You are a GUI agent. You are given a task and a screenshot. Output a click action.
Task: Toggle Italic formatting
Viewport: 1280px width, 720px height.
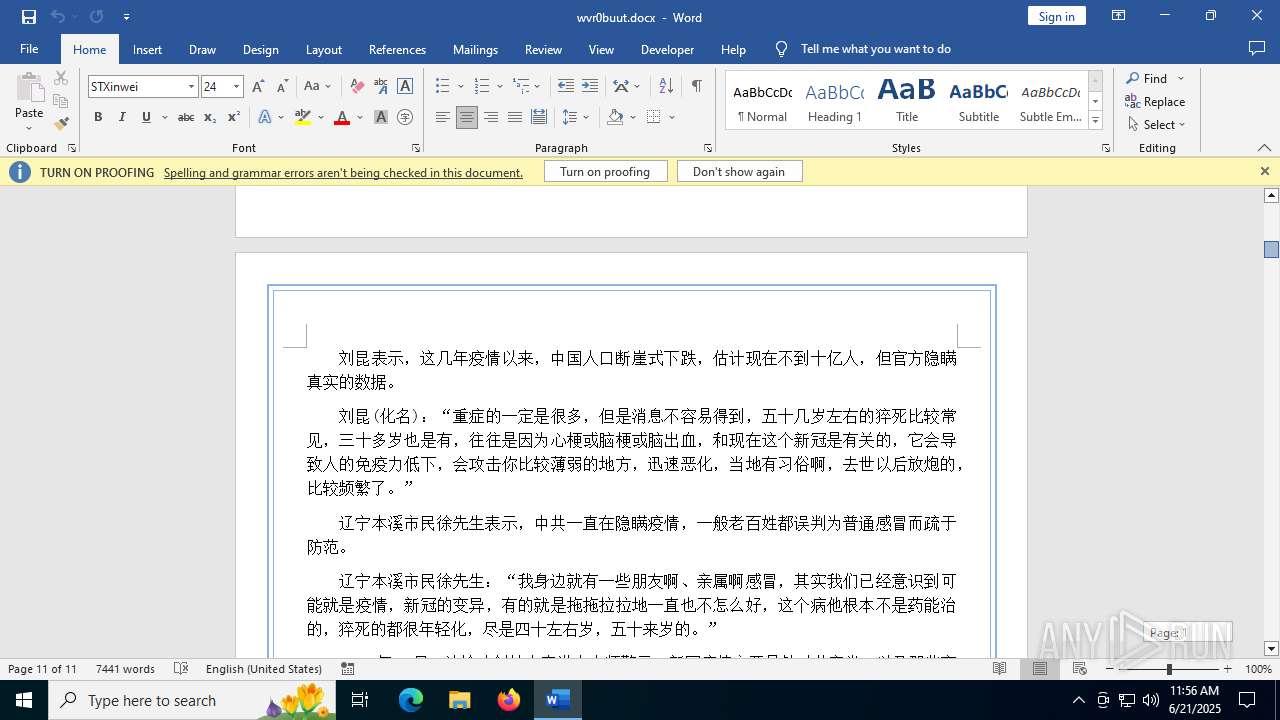pos(122,117)
